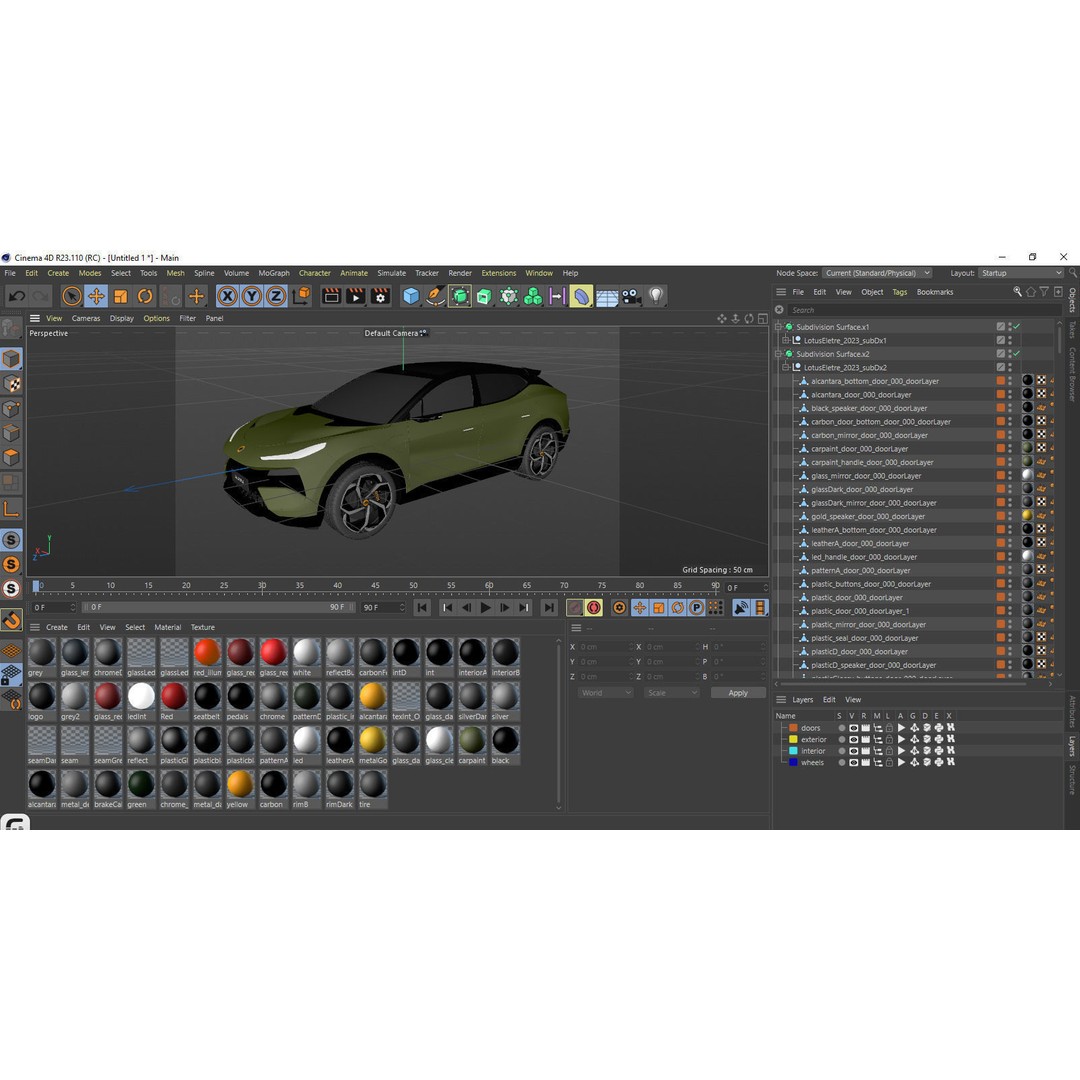
Task: Go to end of animation
Action: click(x=549, y=608)
